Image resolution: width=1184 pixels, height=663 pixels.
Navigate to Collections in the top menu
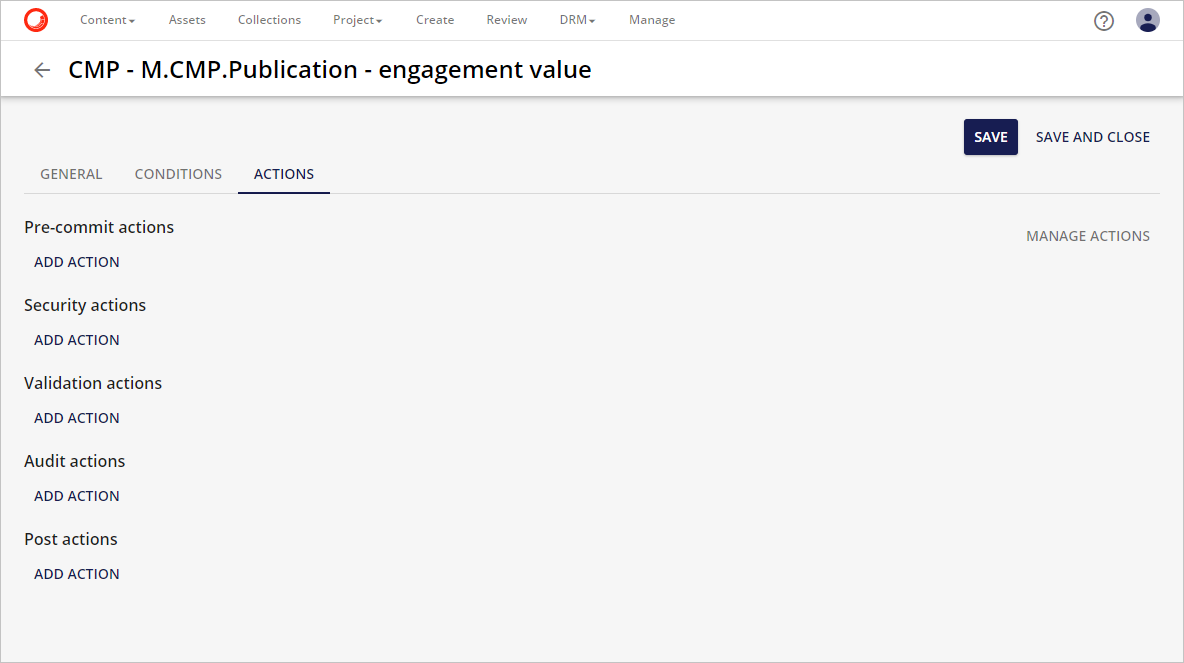pyautogui.click(x=269, y=19)
